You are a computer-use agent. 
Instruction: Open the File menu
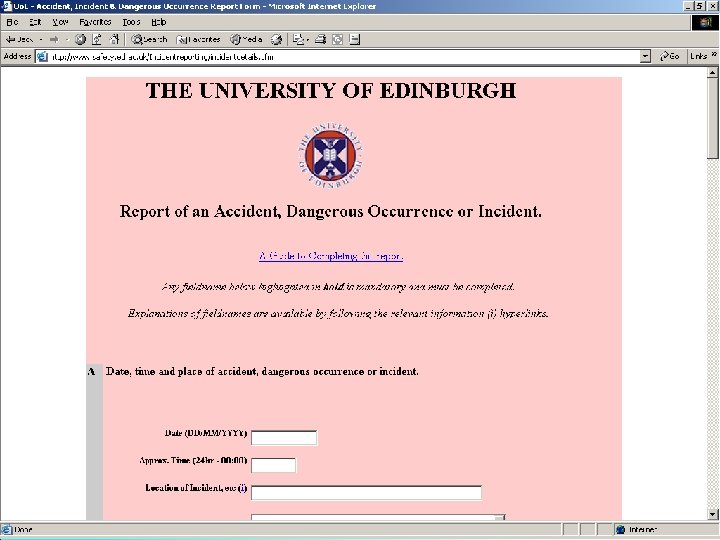(12, 22)
